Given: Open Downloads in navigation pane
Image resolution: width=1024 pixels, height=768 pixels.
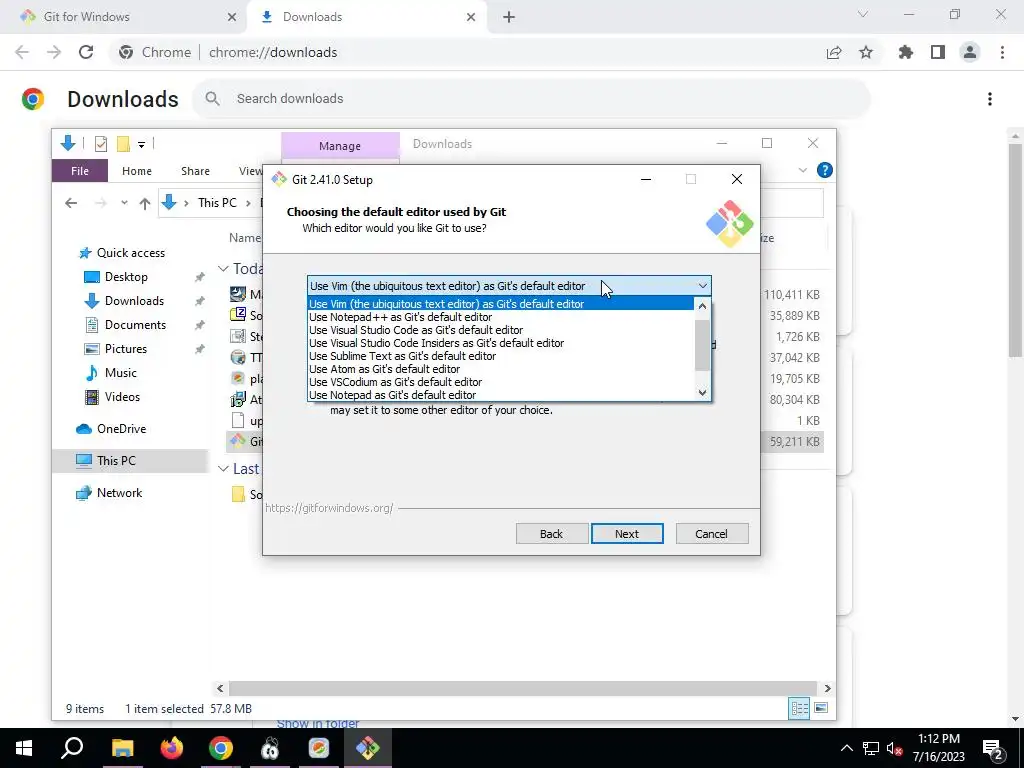Looking at the screenshot, I should pyautogui.click(x=134, y=301).
